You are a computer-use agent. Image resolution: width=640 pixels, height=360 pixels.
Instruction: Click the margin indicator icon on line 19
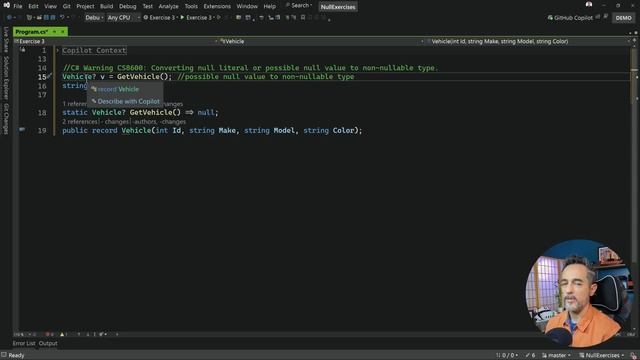22,130
